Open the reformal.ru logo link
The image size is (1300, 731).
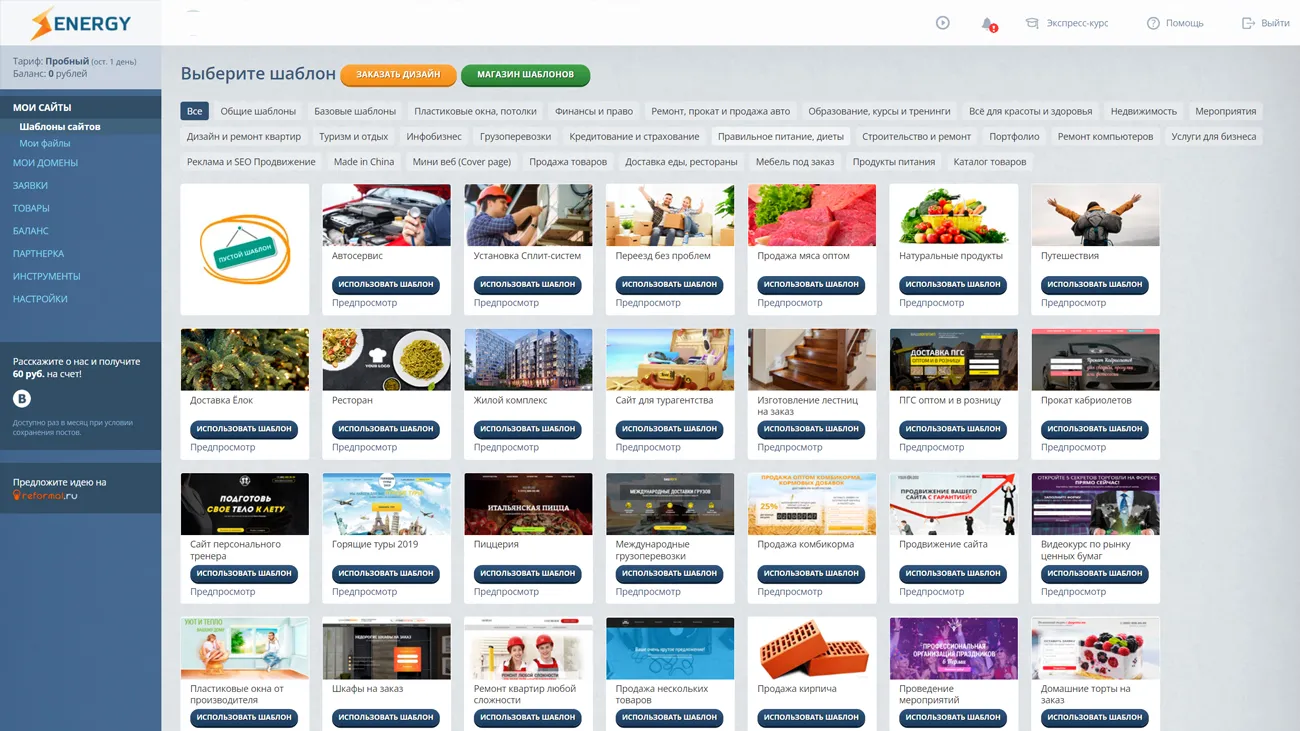click(x=45, y=495)
